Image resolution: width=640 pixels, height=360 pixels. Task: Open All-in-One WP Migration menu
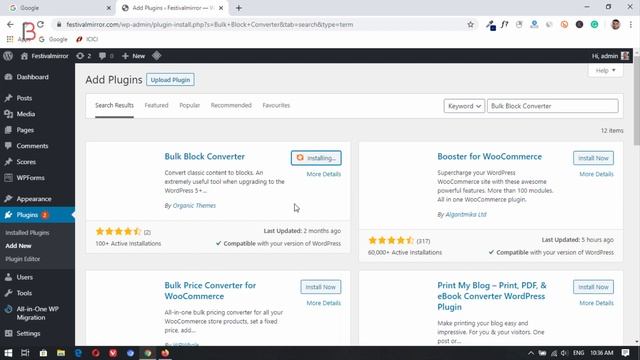tap(37, 313)
